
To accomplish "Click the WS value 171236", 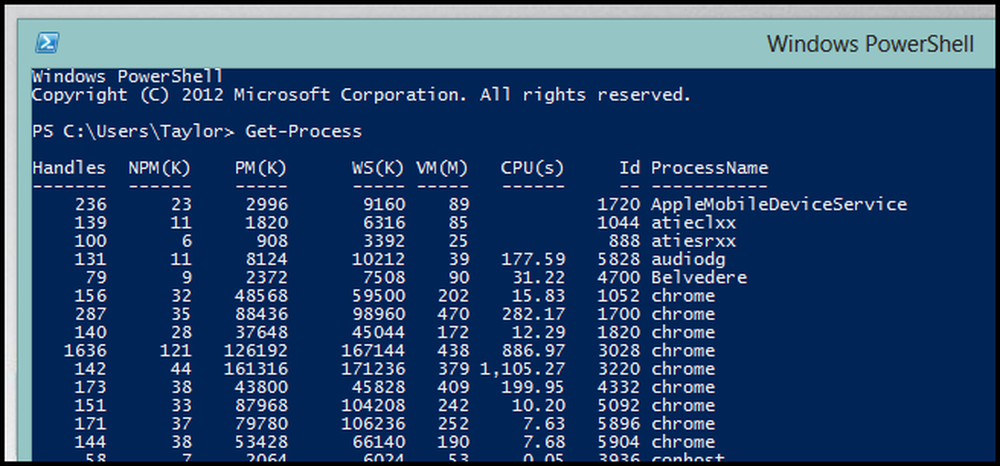I will coord(373,370).
